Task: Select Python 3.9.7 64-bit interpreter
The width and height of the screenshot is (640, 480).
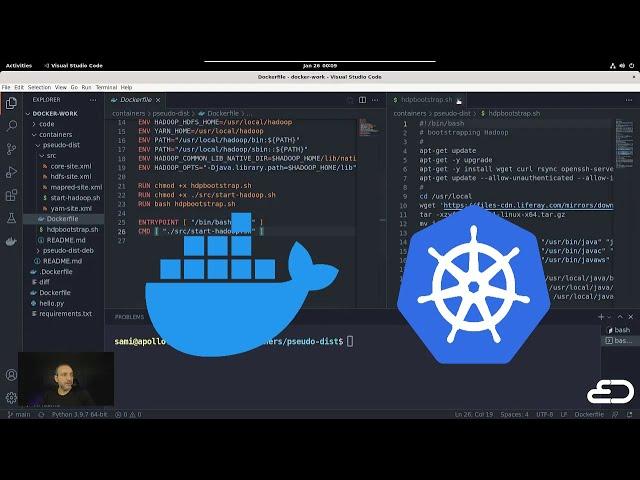Action: (x=80, y=415)
